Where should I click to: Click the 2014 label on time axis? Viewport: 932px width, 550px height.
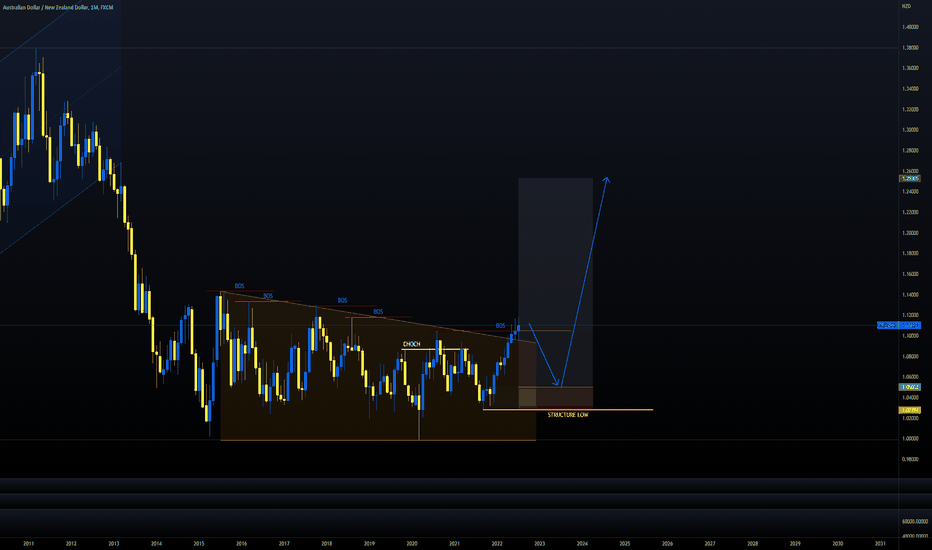(x=156, y=543)
